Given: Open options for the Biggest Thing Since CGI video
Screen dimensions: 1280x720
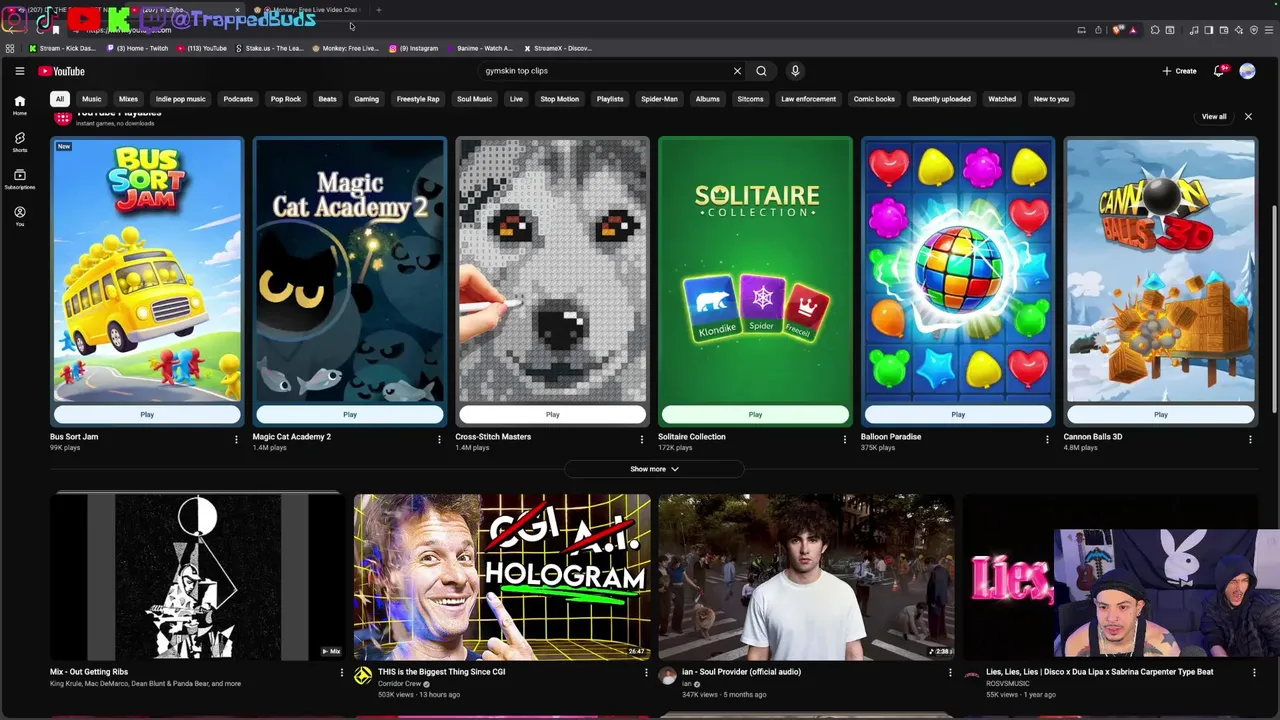Looking at the screenshot, I should [x=646, y=673].
